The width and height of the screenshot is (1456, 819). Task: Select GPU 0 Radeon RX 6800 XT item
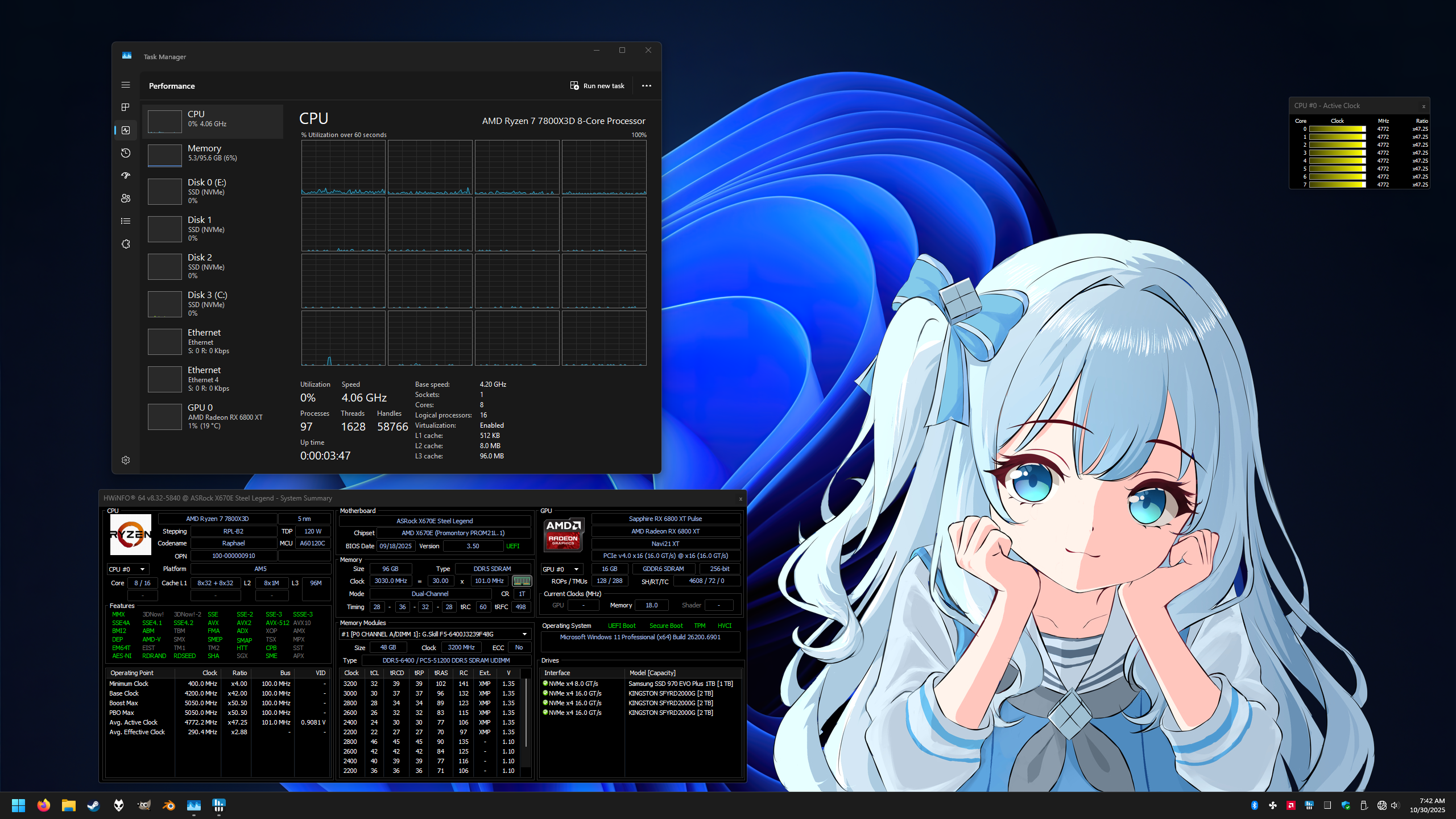click(213, 416)
